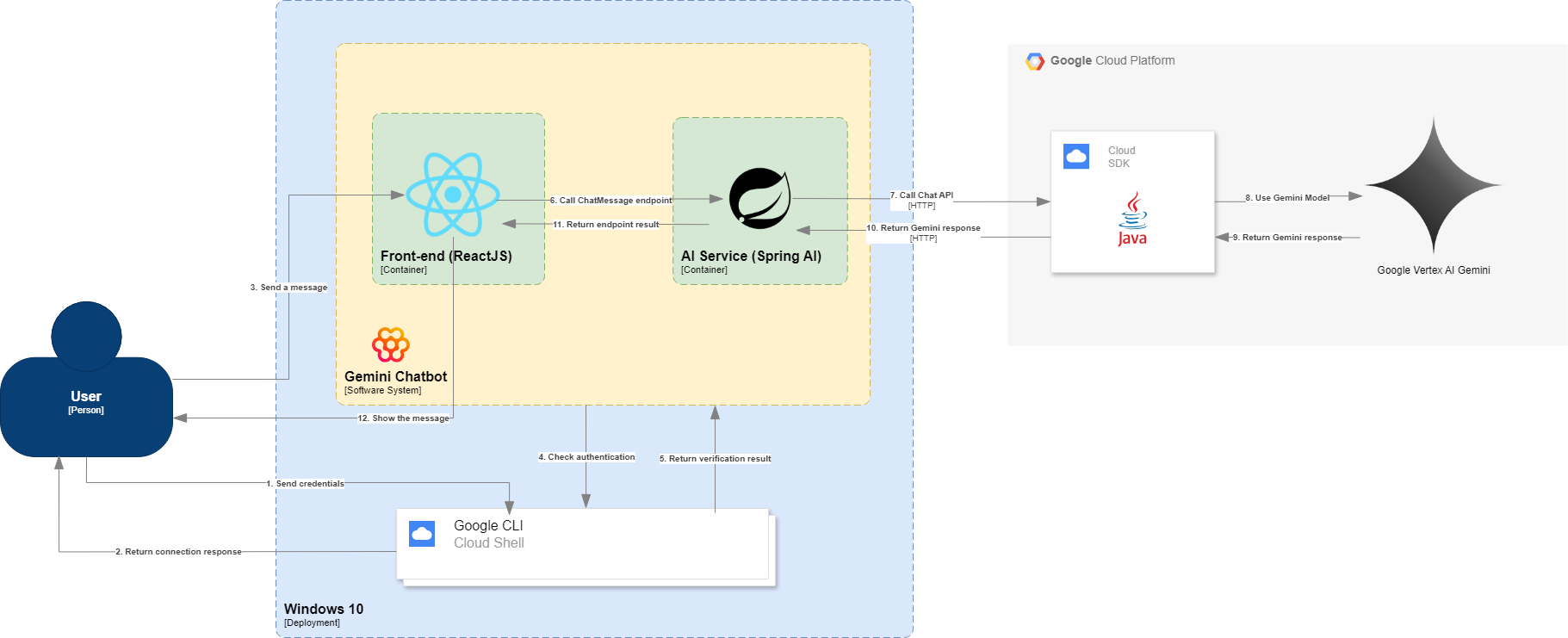Click the React atom logo icon

click(453, 195)
